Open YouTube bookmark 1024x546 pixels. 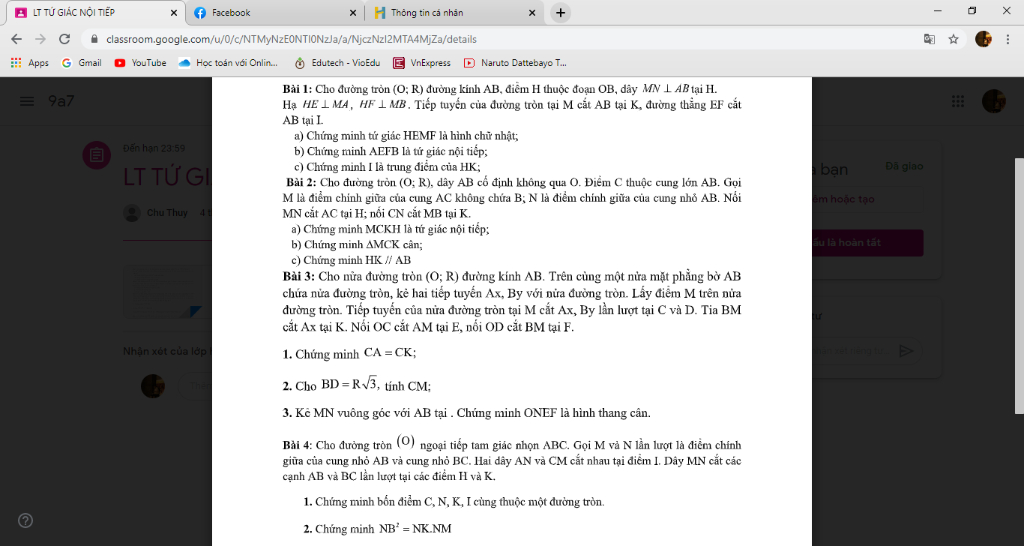pyautogui.click(x=140, y=63)
